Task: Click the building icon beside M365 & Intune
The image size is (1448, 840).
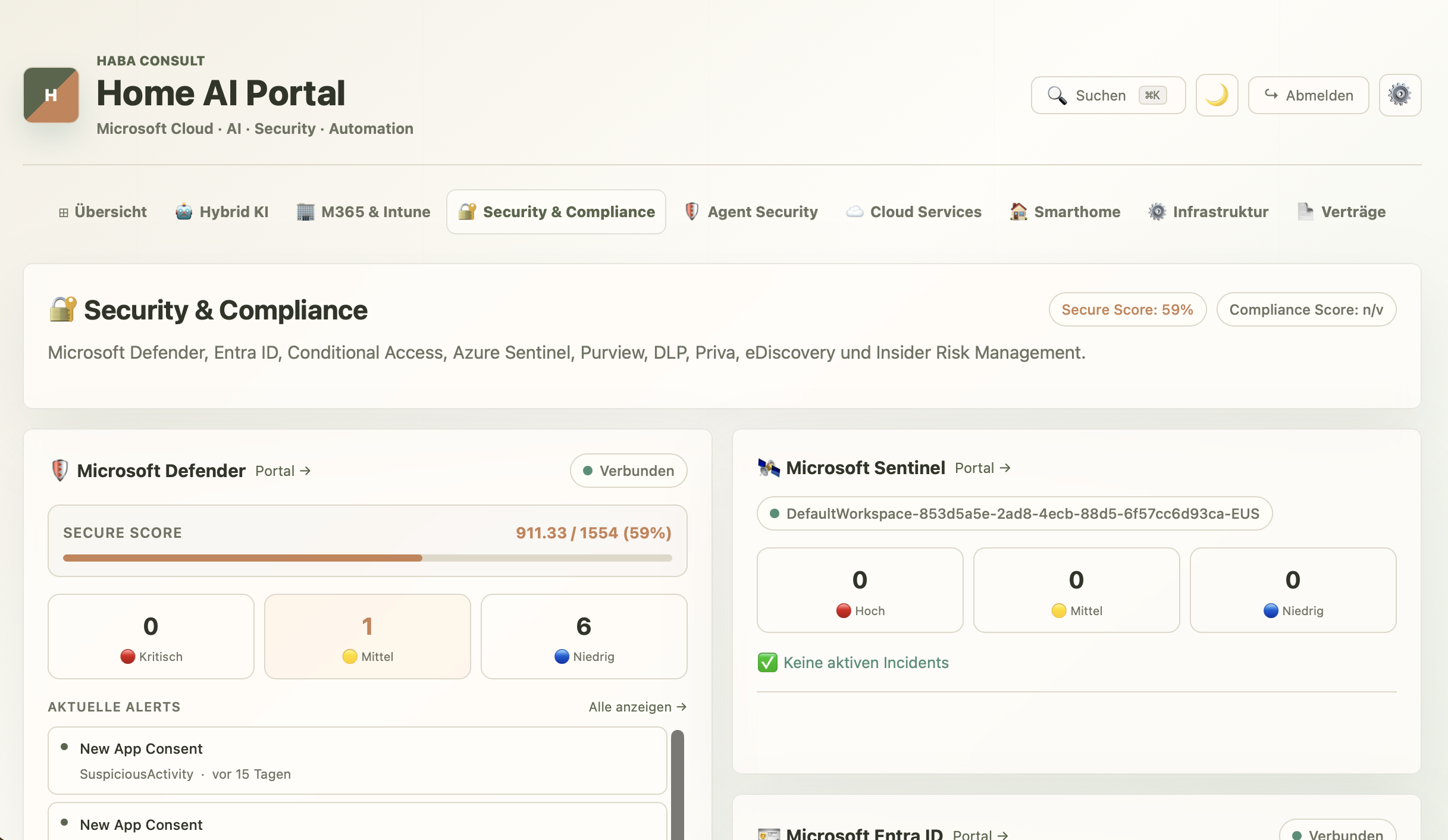Action: (x=305, y=212)
